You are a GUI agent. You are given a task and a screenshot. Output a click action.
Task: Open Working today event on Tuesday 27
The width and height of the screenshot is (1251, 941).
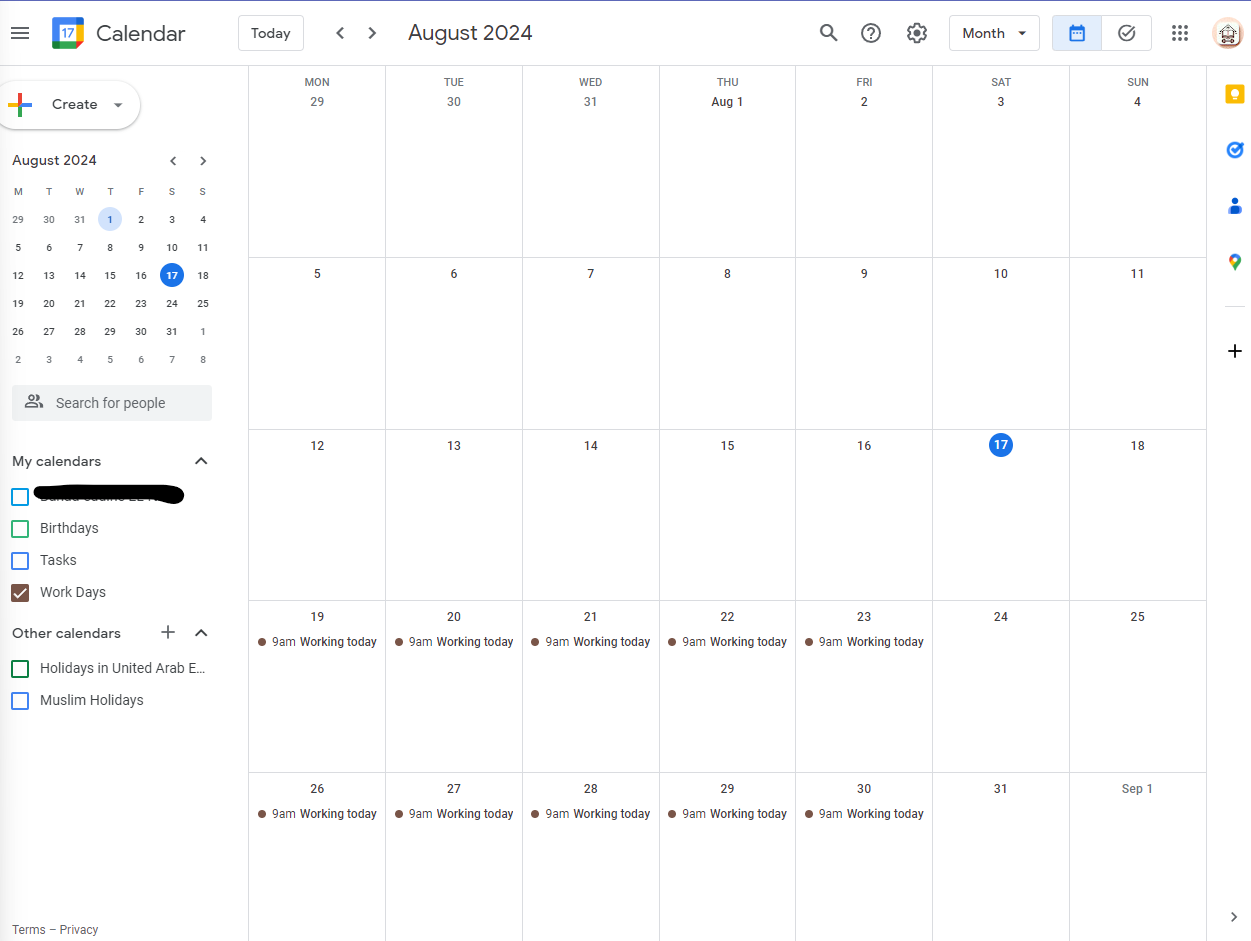[x=454, y=814]
